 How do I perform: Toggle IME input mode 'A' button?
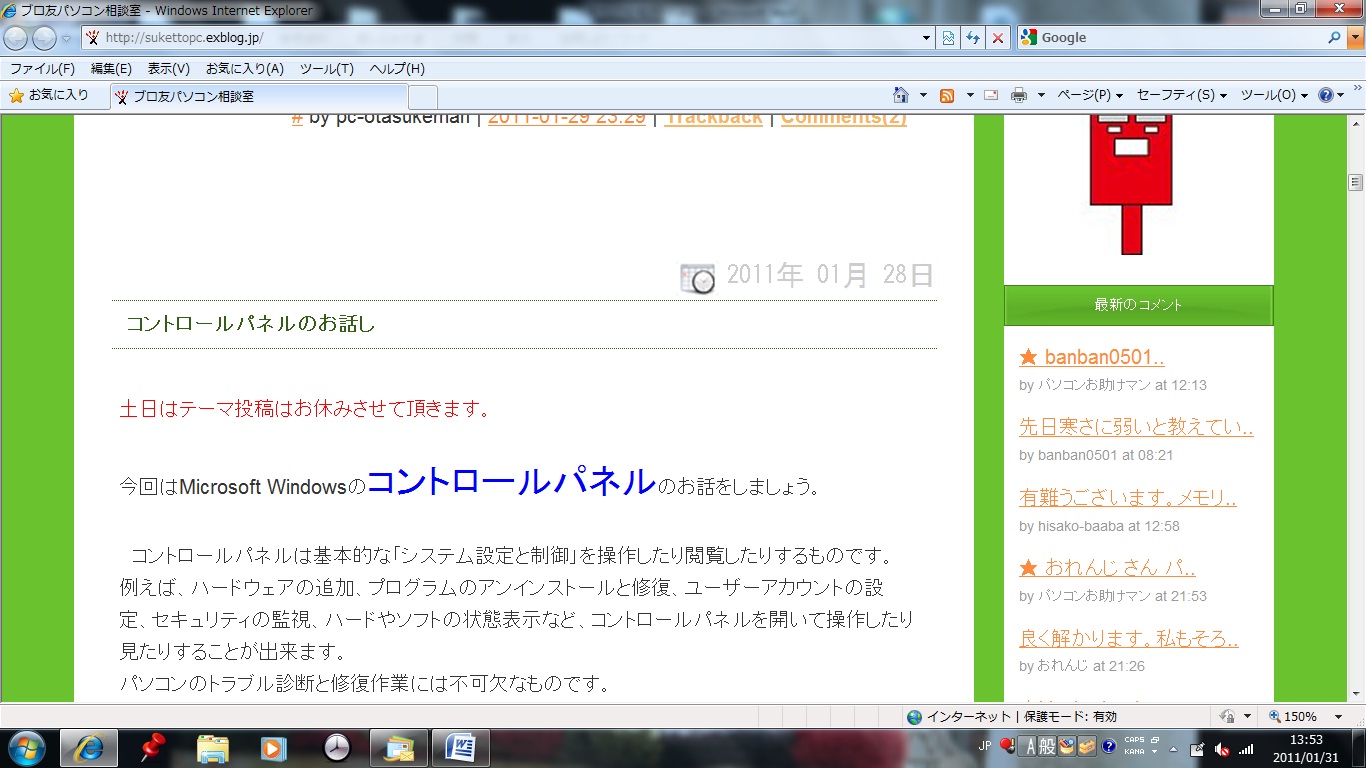click(x=1027, y=746)
